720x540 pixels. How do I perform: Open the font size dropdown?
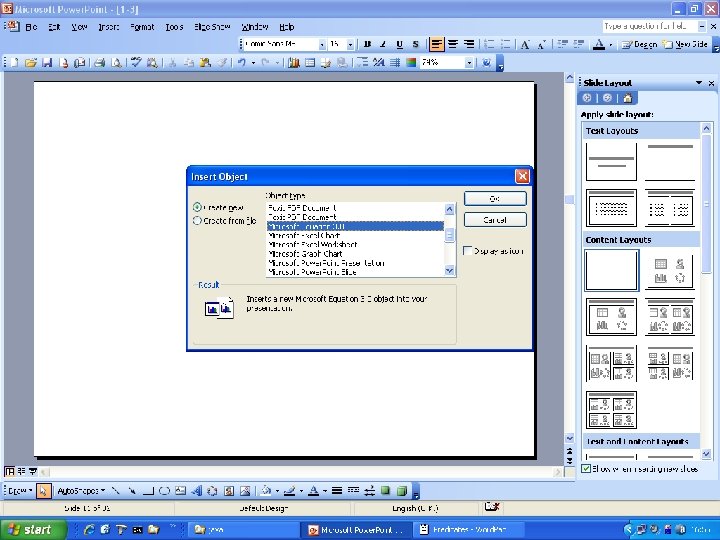click(x=350, y=45)
